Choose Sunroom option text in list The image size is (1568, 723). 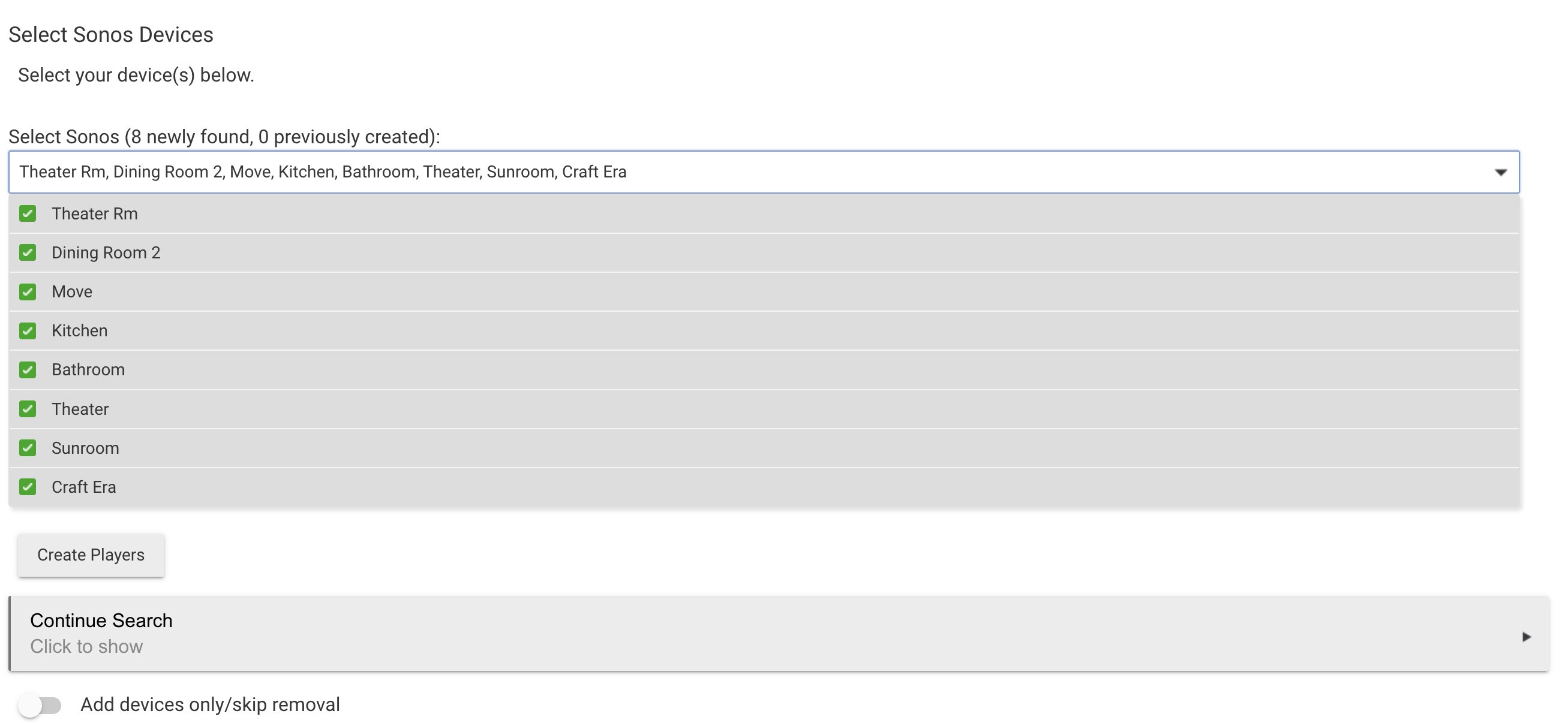85,448
